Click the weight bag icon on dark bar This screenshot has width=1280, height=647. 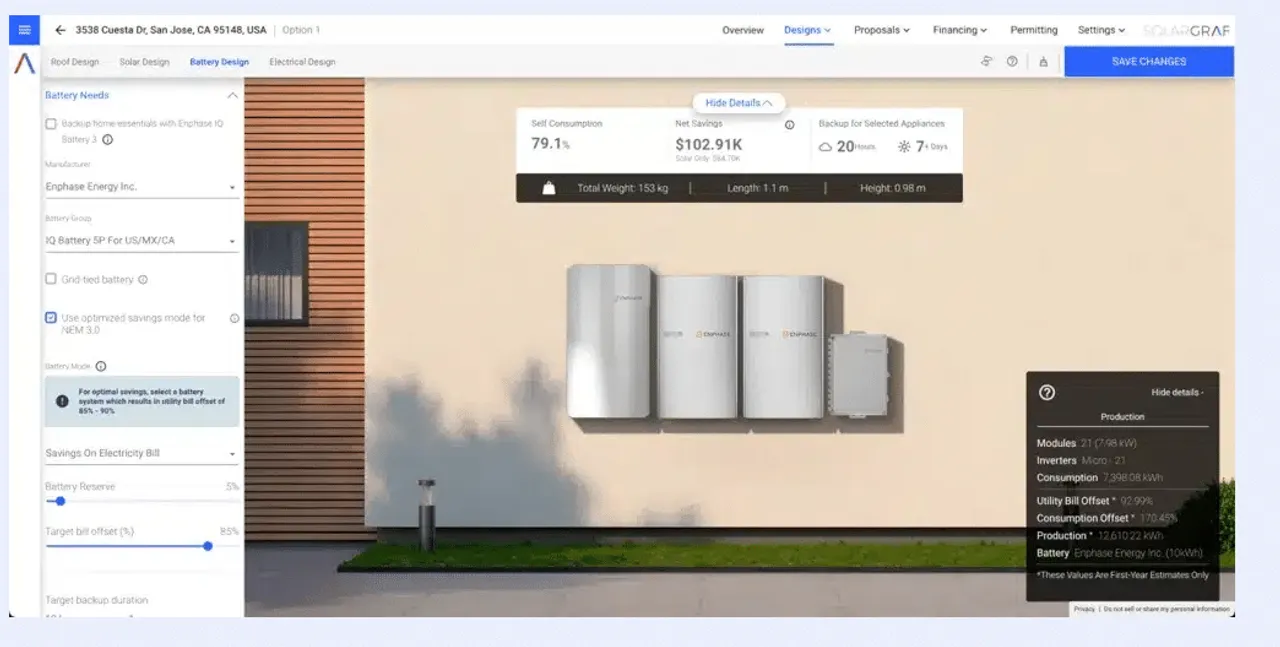pyautogui.click(x=547, y=186)
